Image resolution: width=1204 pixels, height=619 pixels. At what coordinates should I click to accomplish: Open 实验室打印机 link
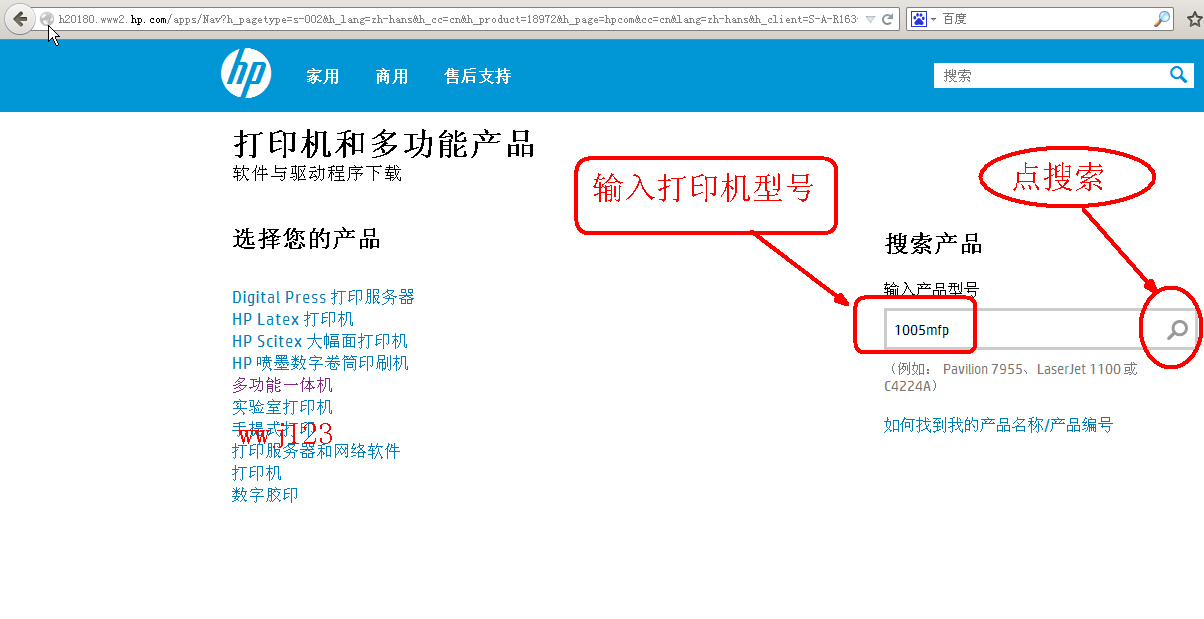click(282, 407)
